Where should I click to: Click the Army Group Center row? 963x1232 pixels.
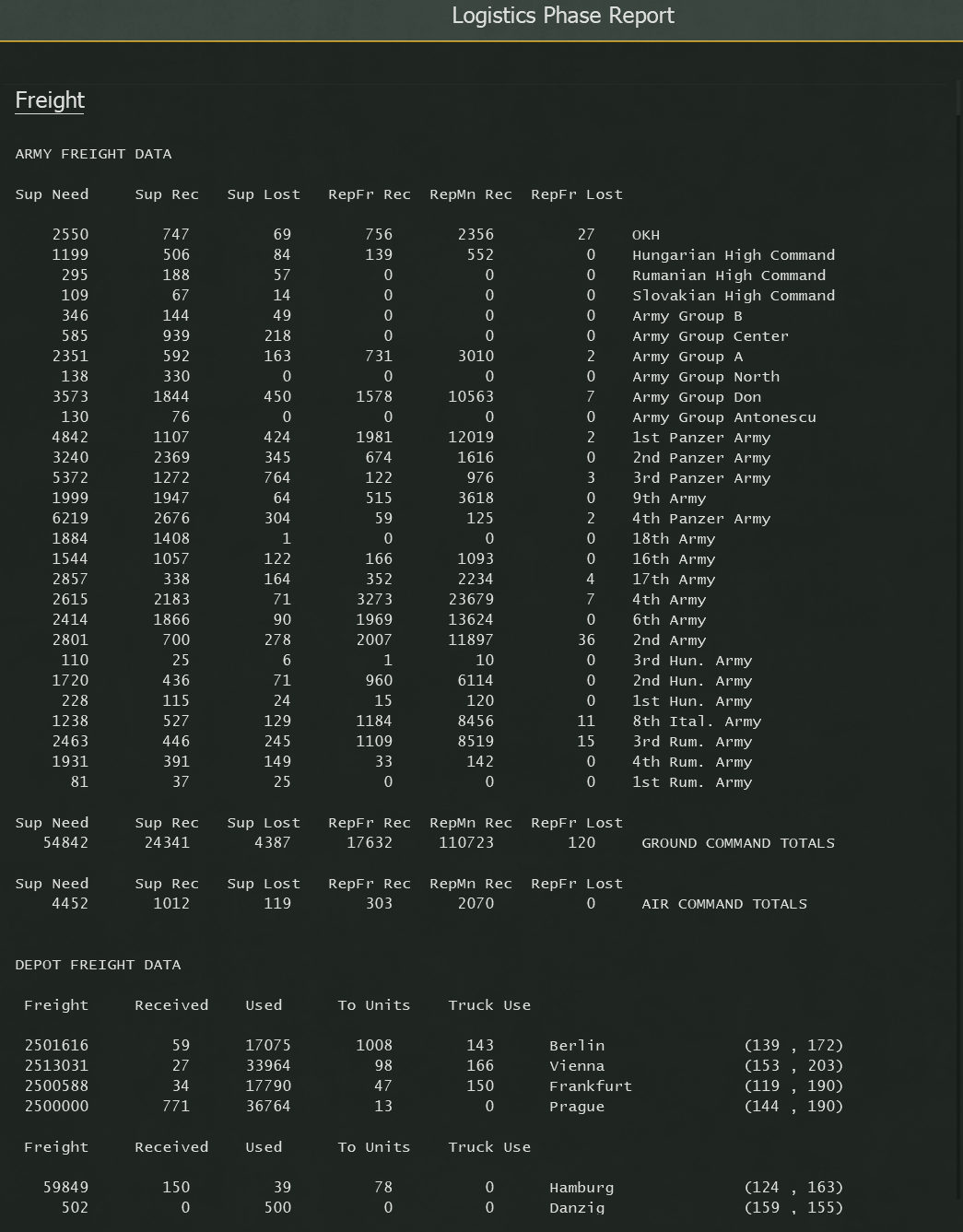(x=710, y=336)
